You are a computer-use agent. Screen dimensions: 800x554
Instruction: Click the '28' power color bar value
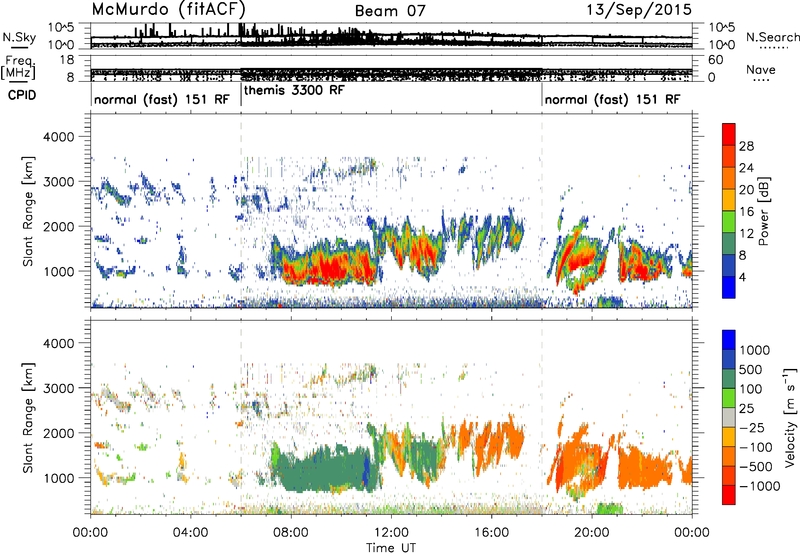point(746,146)
